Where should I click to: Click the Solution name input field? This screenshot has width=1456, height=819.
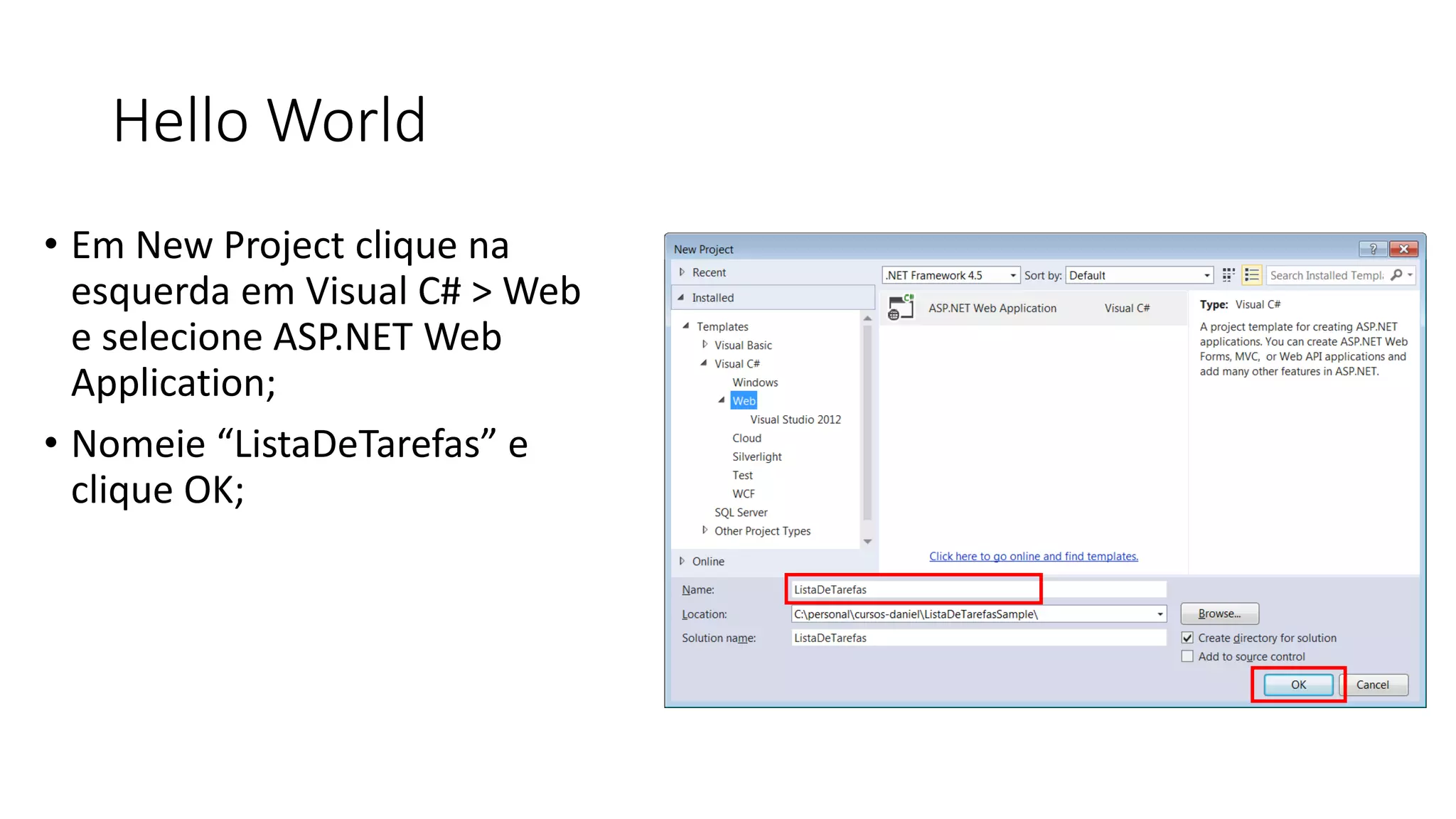(978, 638)
